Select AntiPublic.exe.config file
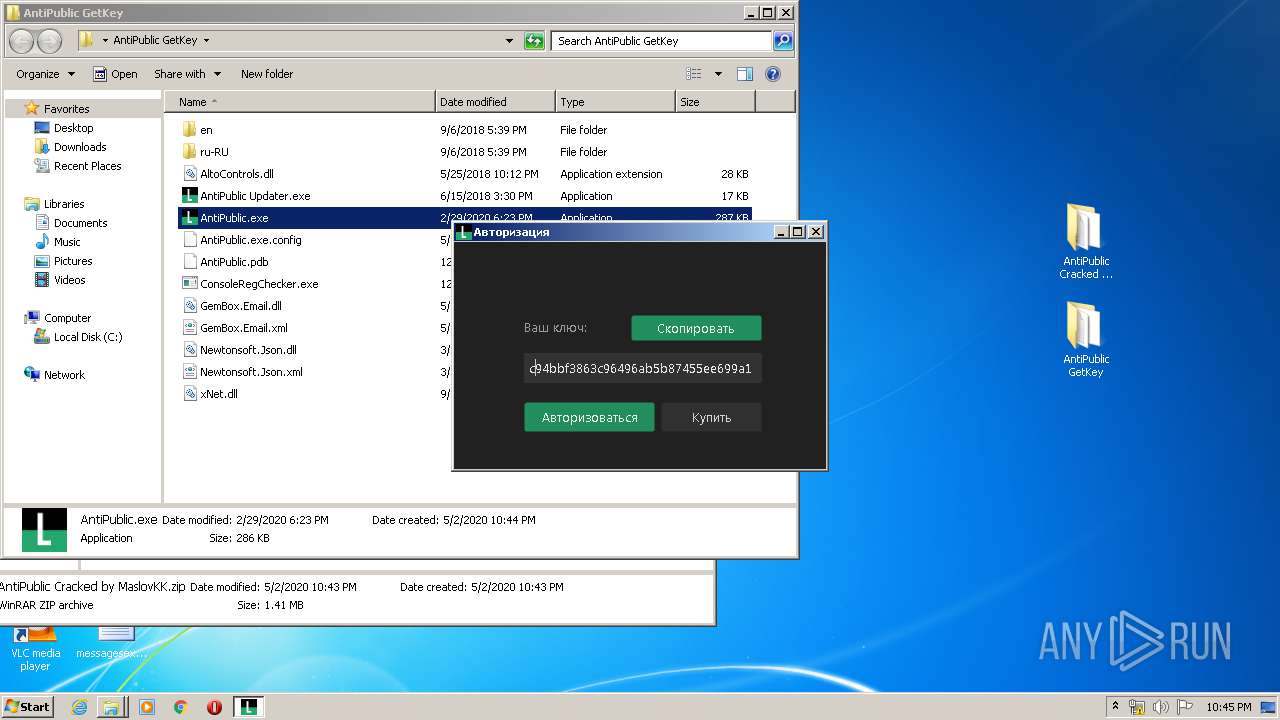Screen dimensions: 1280x720 [x=250, y=240]
